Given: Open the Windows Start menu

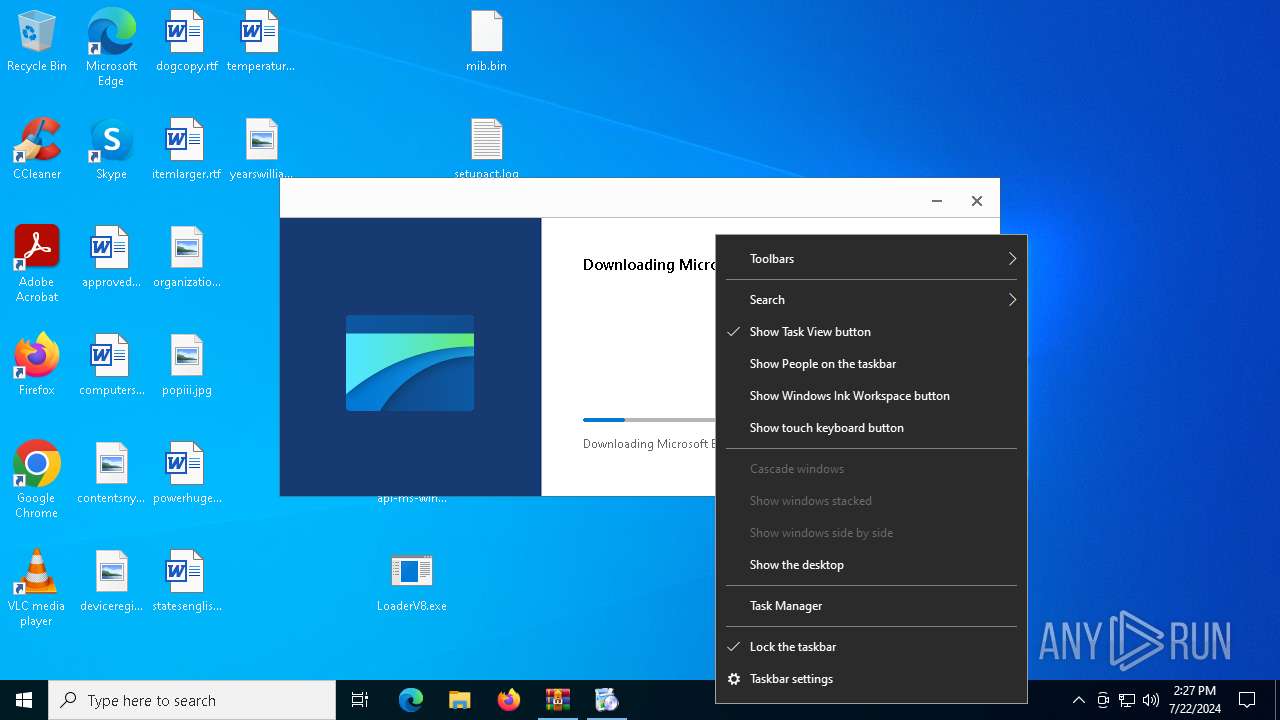Looking at the screenshot, I should pos(24,700).
